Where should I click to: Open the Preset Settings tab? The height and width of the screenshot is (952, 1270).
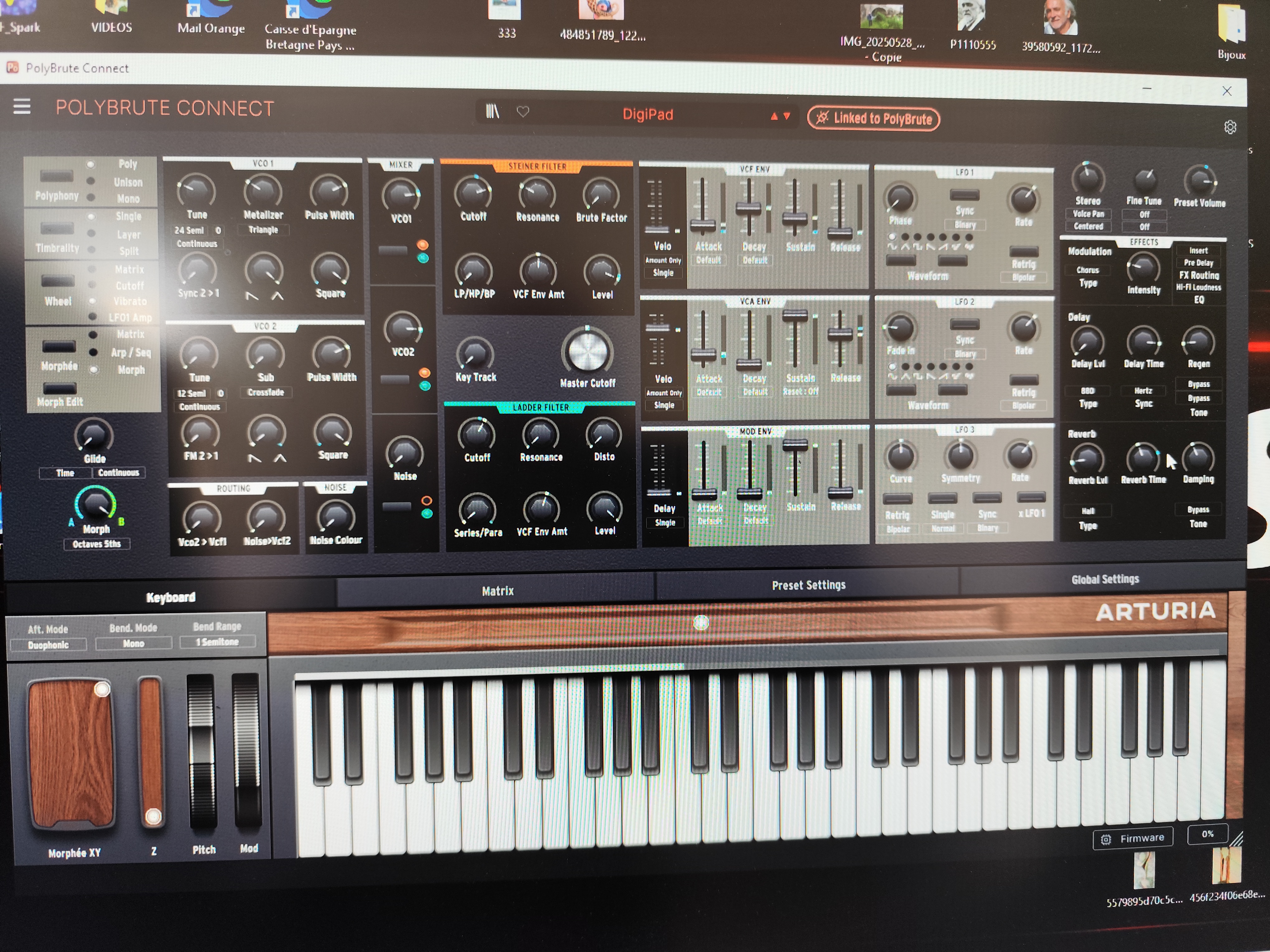tap(808, 585)
